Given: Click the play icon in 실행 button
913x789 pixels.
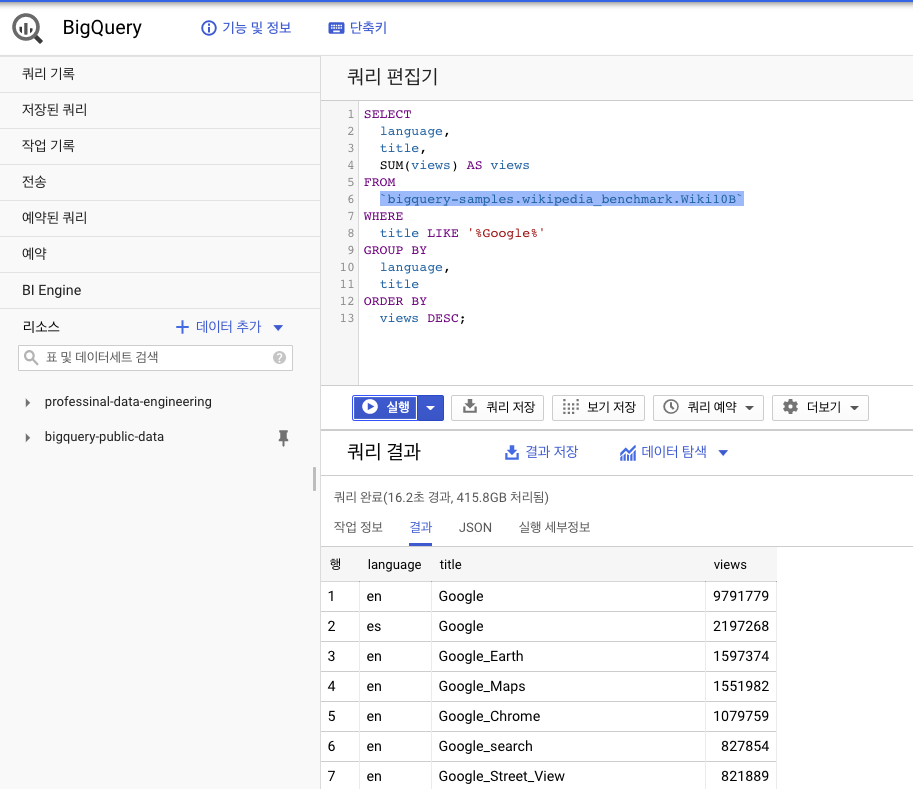Looking at the screenshot, I should (x=370, y=406).
